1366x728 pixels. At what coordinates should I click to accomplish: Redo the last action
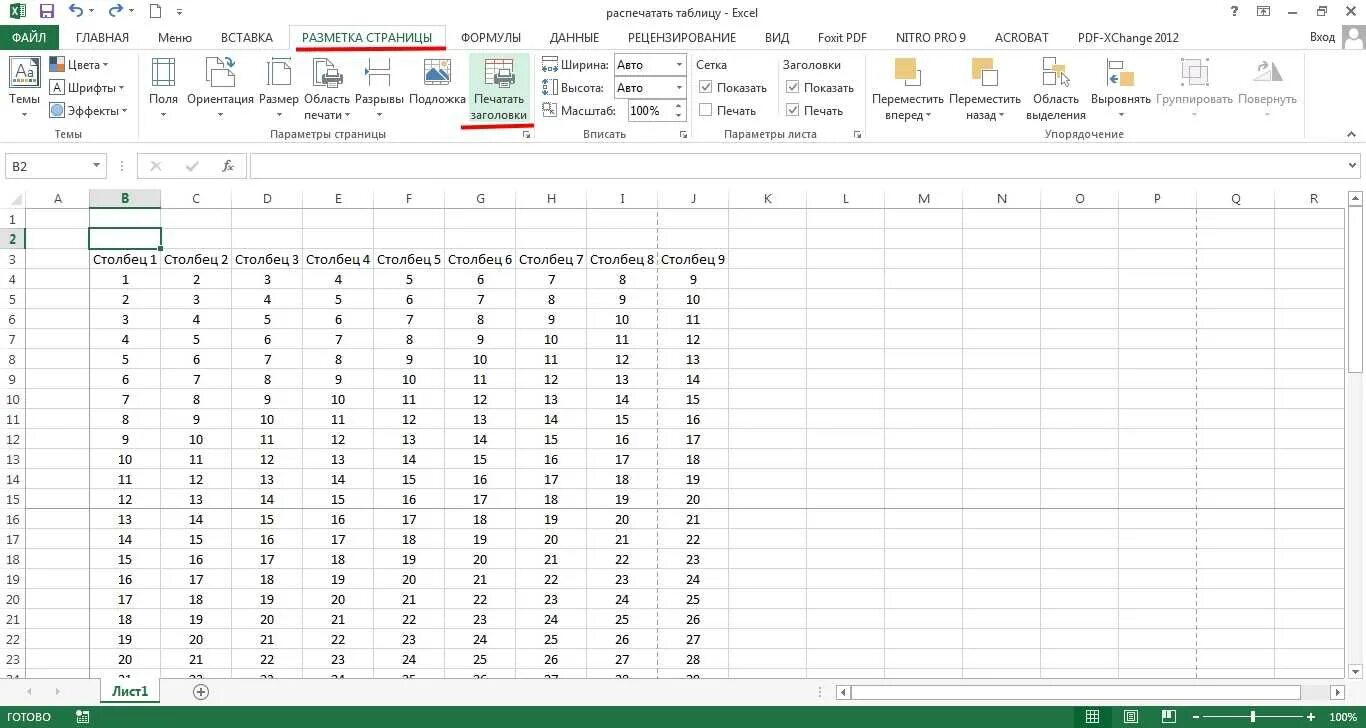coord(115,12)
